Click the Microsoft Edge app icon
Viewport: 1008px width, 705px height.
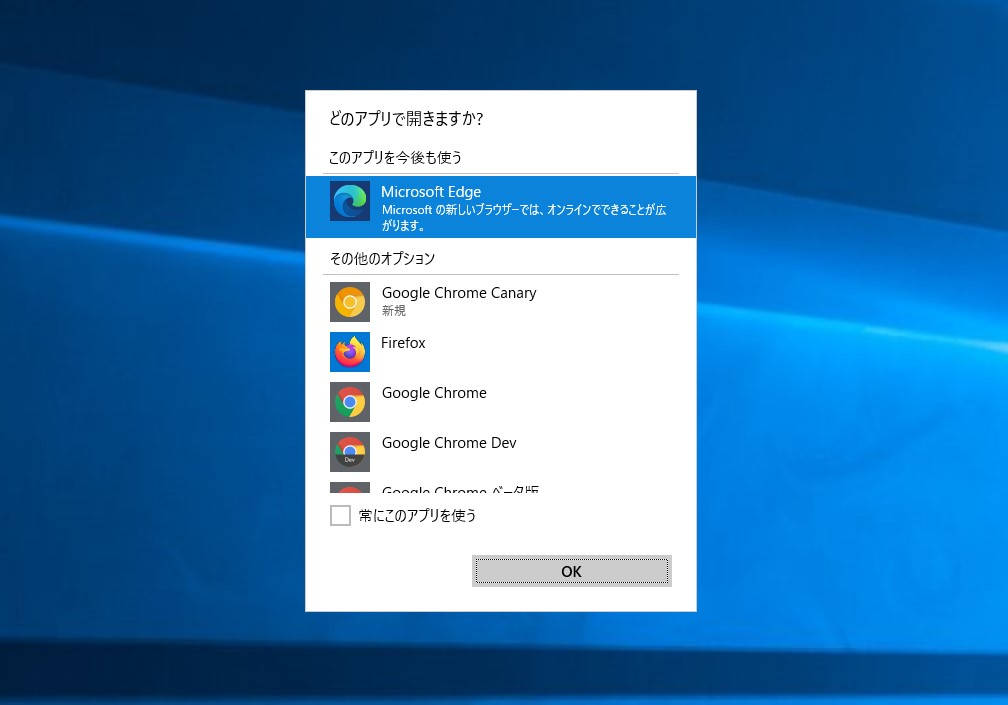click(x=349, y=200)
